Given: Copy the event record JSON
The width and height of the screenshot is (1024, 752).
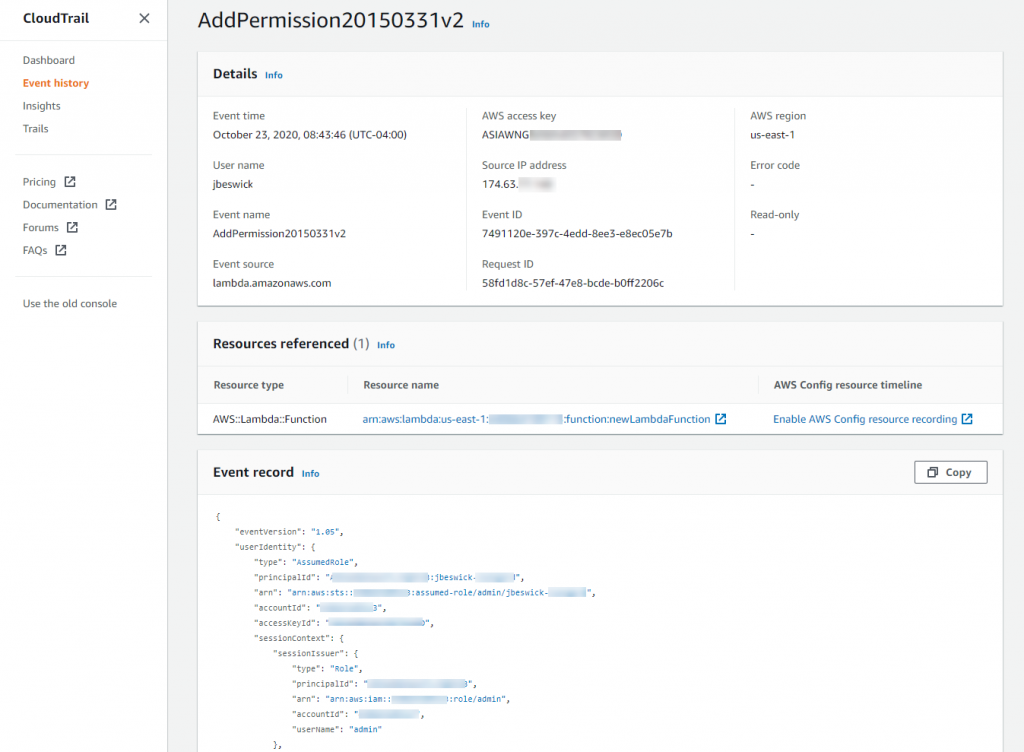Looking at the screenshot, I should click(x=950, y=471).
